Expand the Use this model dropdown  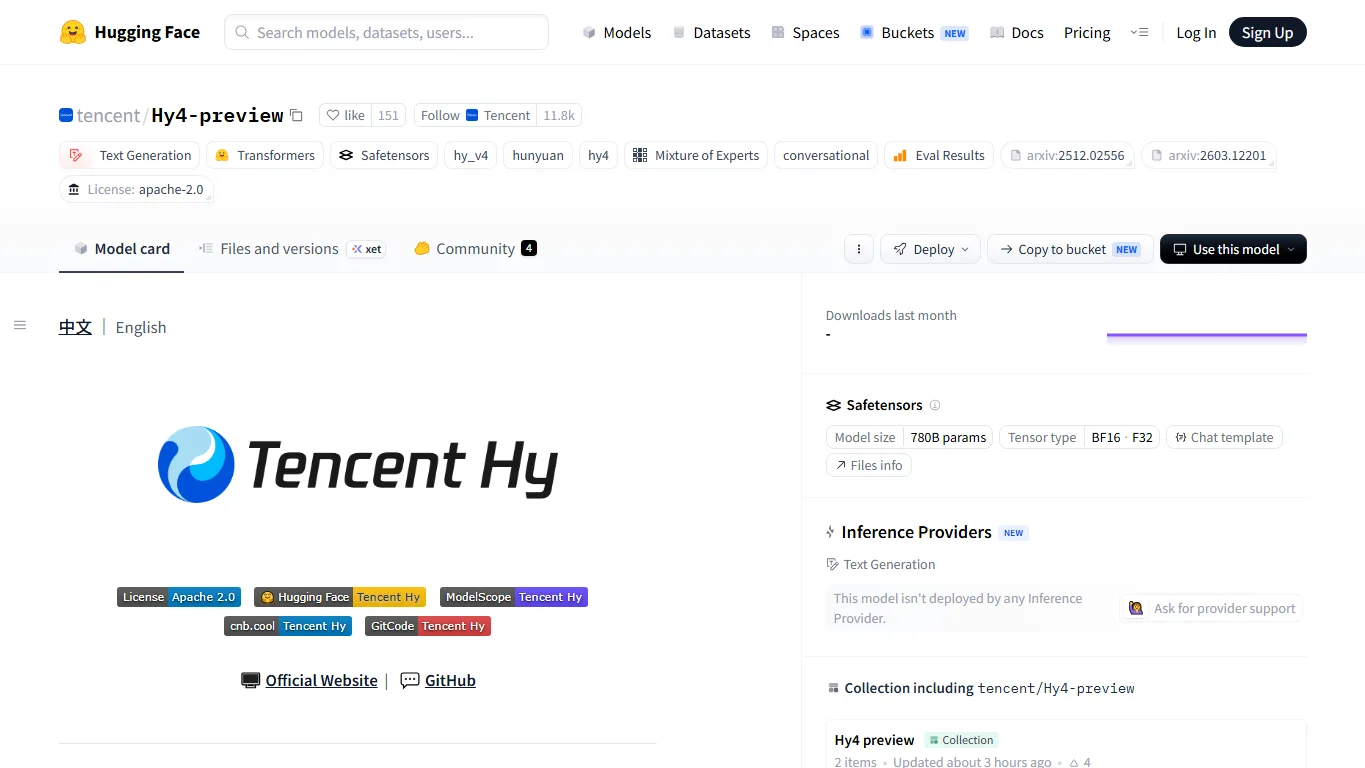click(1233, 249)
